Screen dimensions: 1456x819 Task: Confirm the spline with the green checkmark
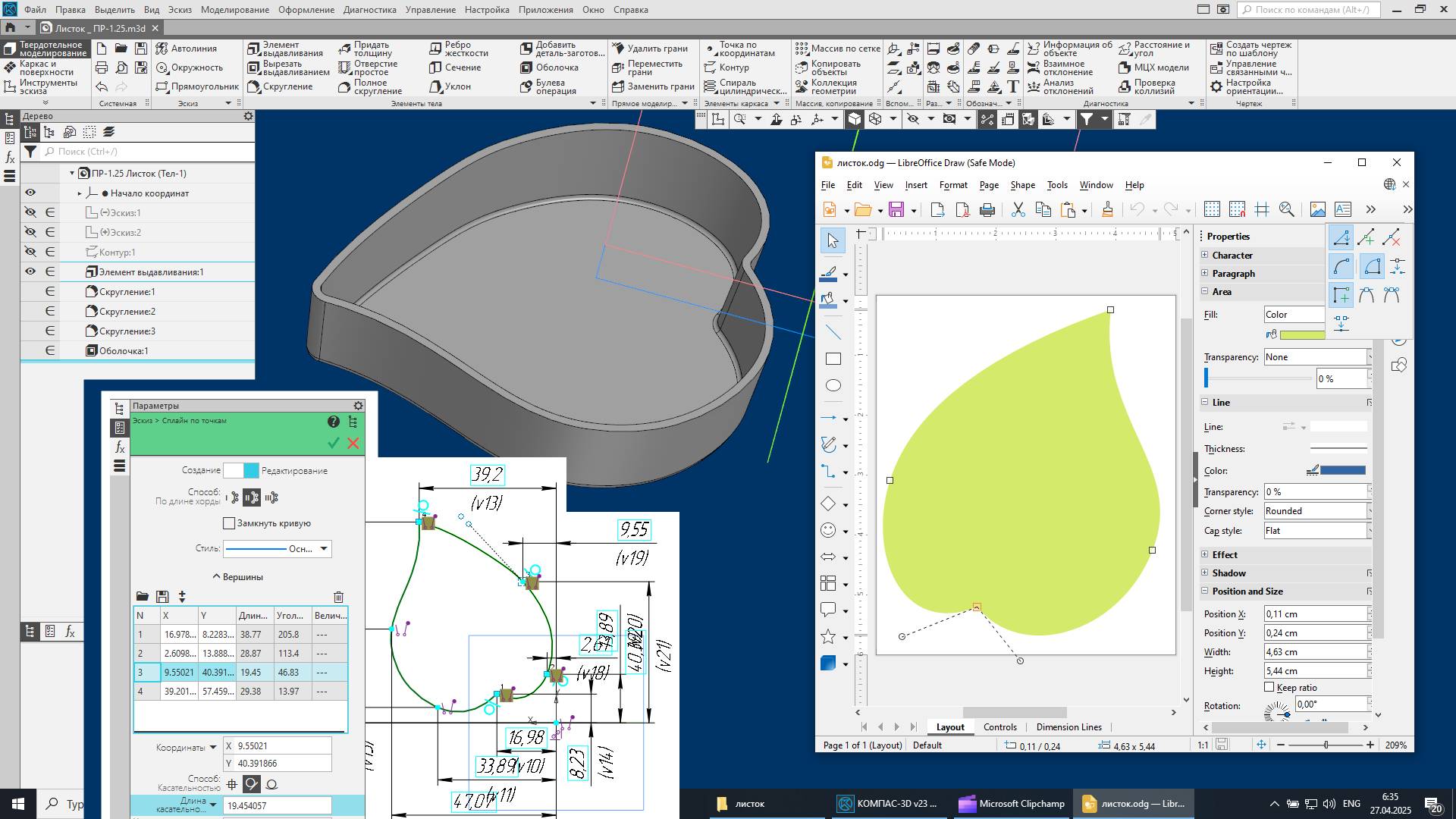(x=332, y=444)
